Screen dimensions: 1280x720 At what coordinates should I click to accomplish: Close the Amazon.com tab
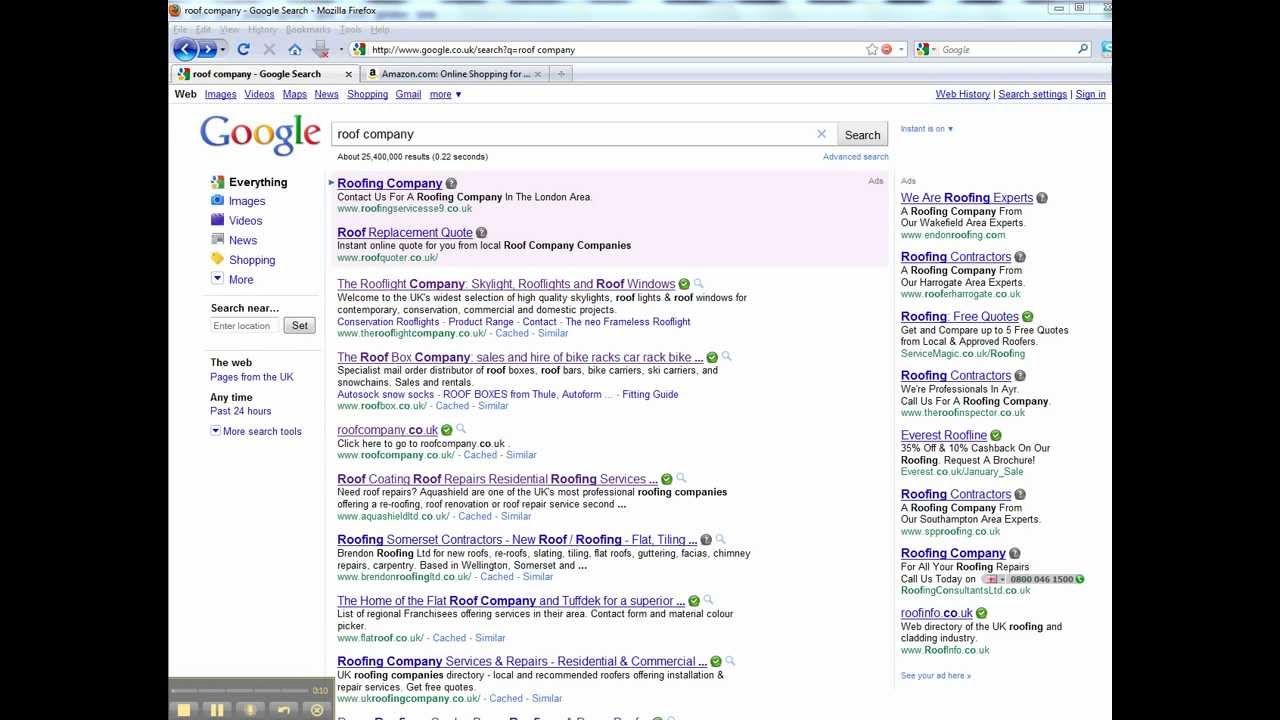[538, 74]
